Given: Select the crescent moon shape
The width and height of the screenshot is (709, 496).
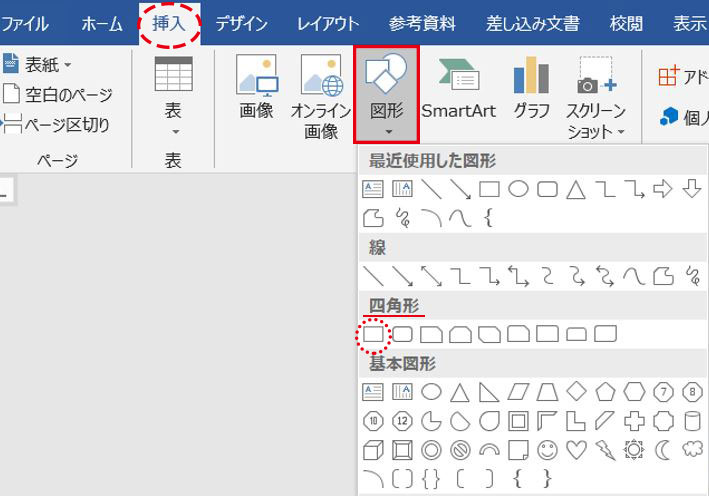Looking at the screenshot, I should [663, 450].
